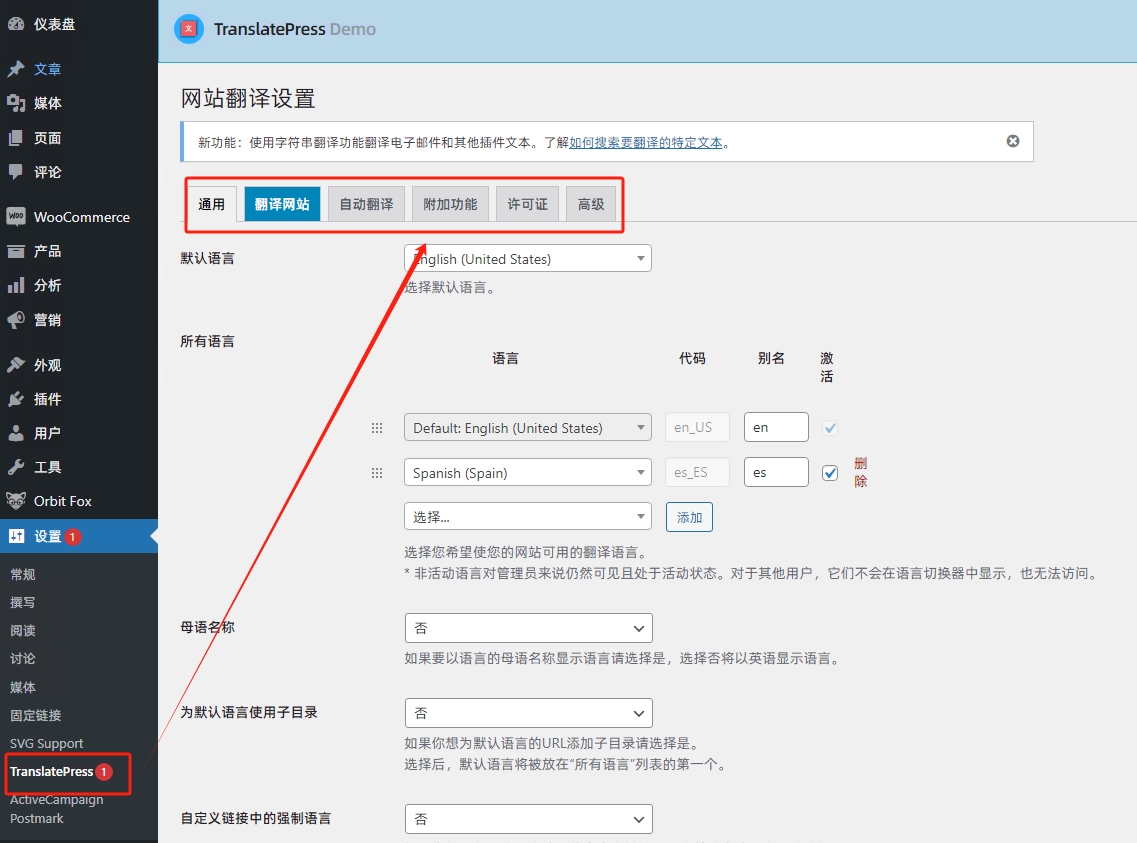Click the 媒体 media icon at top
This screenshot has height=843, width=1137.
click(16, 103)
